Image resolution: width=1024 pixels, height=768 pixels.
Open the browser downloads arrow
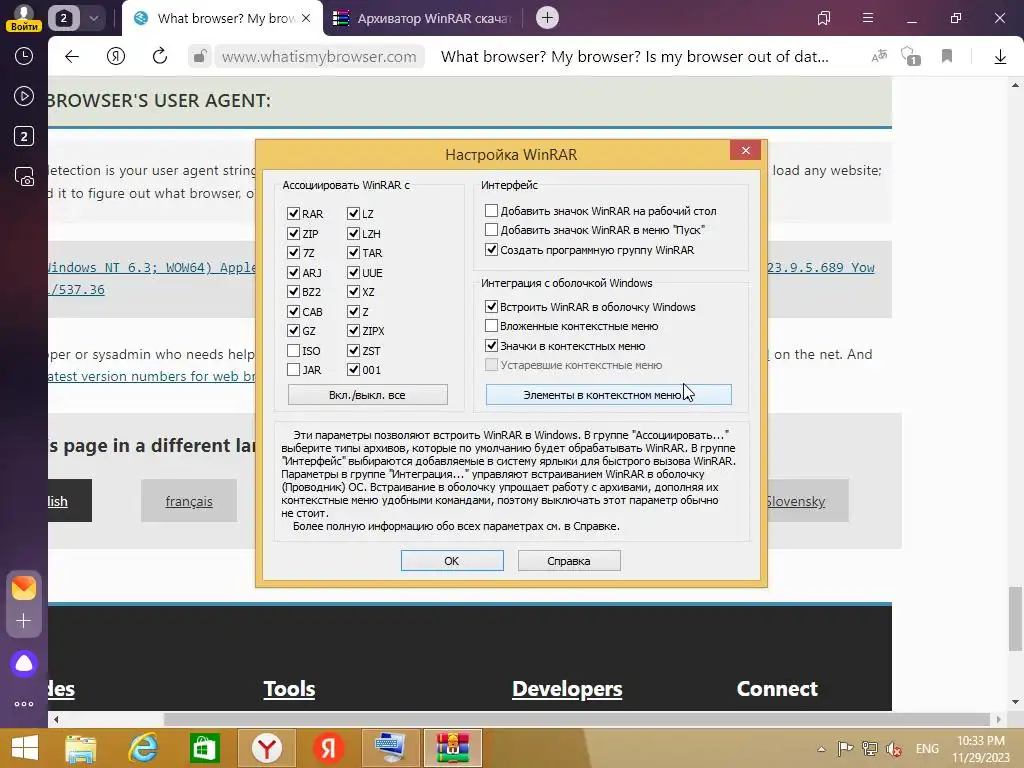(x=1000, y=57)
